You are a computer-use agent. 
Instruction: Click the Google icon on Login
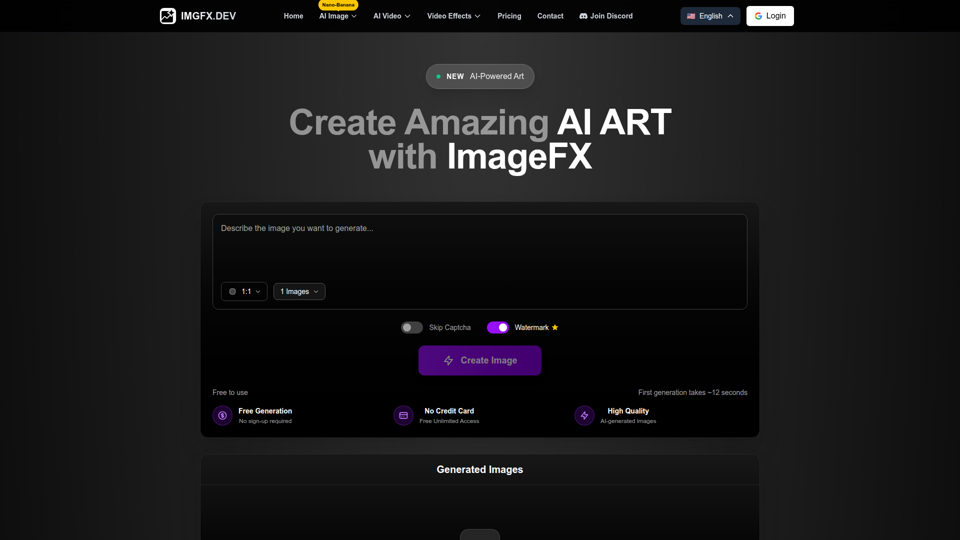coord(758,16)
